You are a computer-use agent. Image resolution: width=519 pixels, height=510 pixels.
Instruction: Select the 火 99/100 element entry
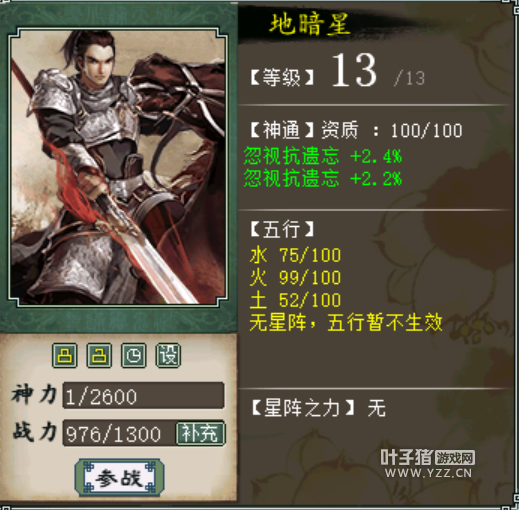pyautogui.click(x=295, y=277)
